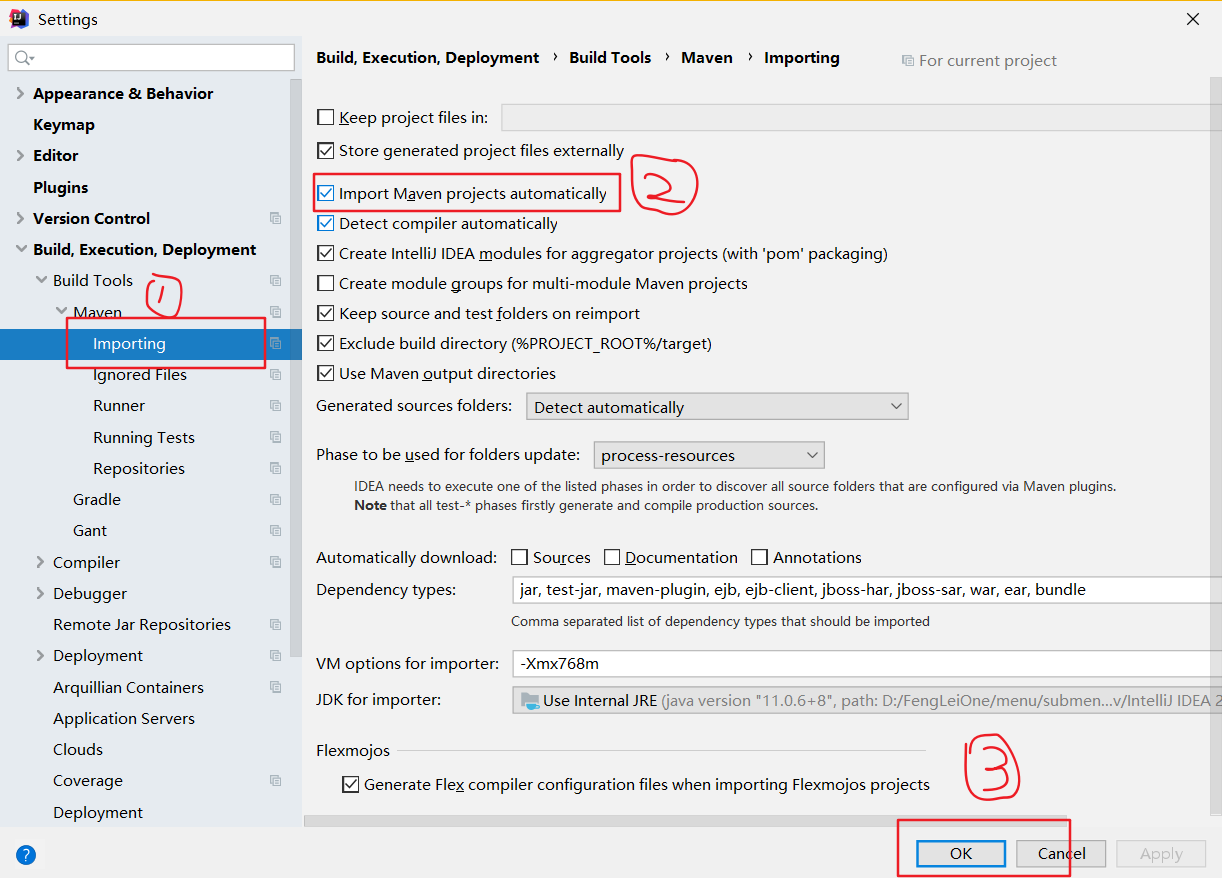This screenshot has height=878, width=1222.
Task: Click the per-project icon beside Ignored Files
Action: (275, 375)
